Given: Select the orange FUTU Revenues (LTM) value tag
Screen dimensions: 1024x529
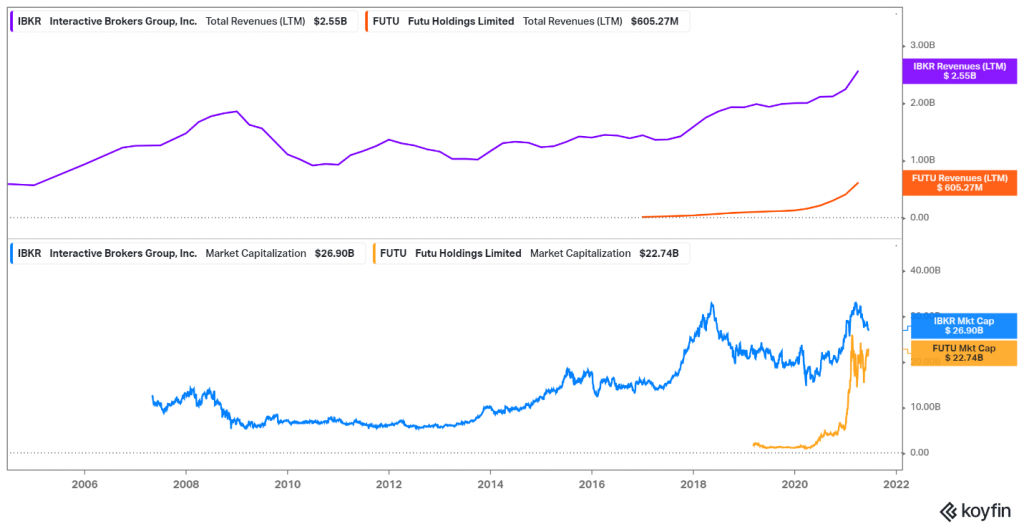Looking at the screenshot, I should click(x=959, y=182).
